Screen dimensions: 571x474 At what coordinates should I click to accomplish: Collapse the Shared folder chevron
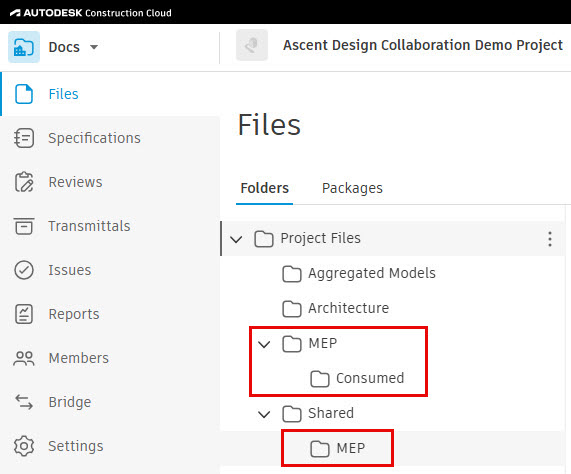tap(264, 414)
